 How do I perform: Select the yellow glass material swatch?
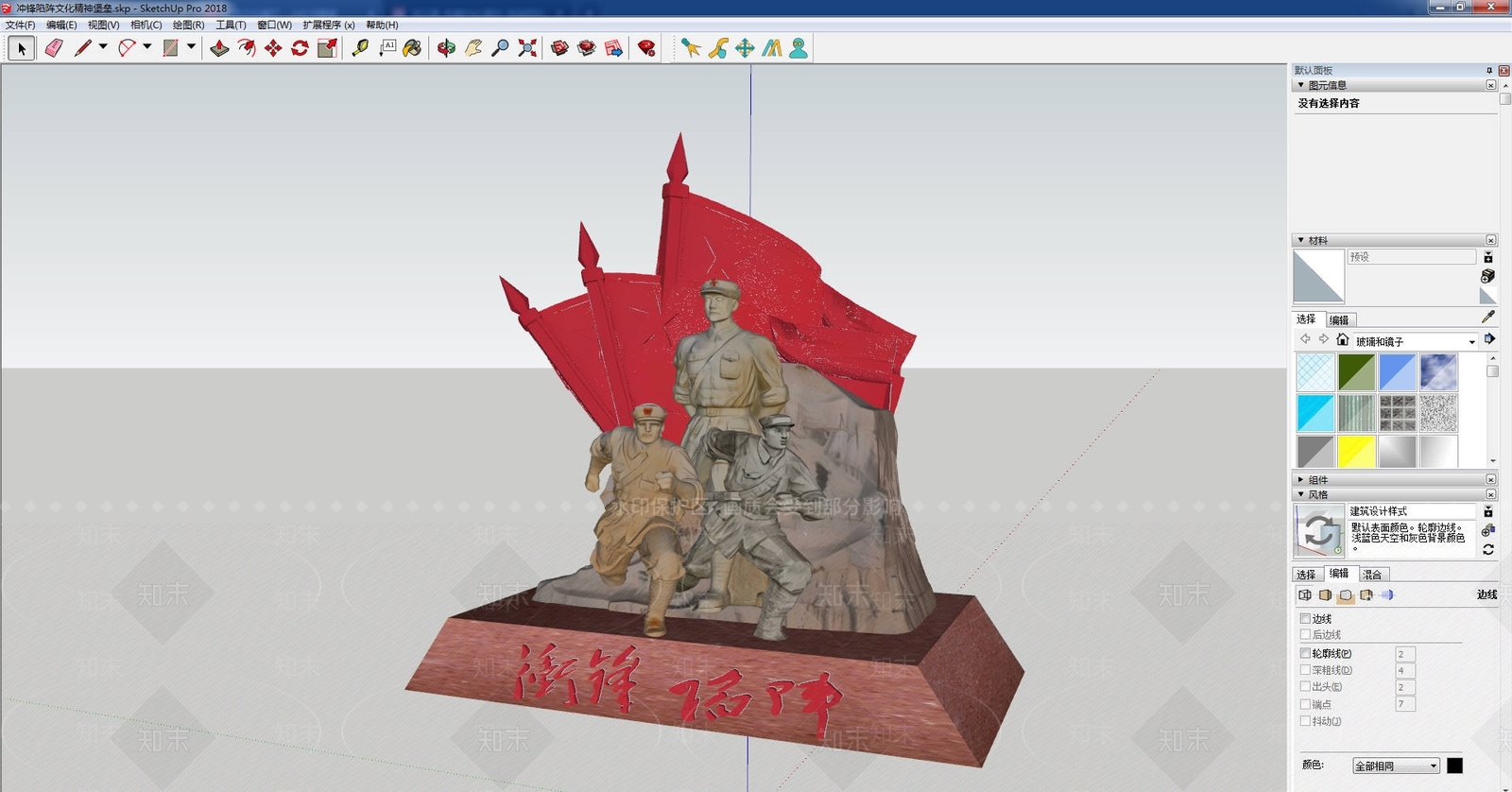coord(1356,452)
